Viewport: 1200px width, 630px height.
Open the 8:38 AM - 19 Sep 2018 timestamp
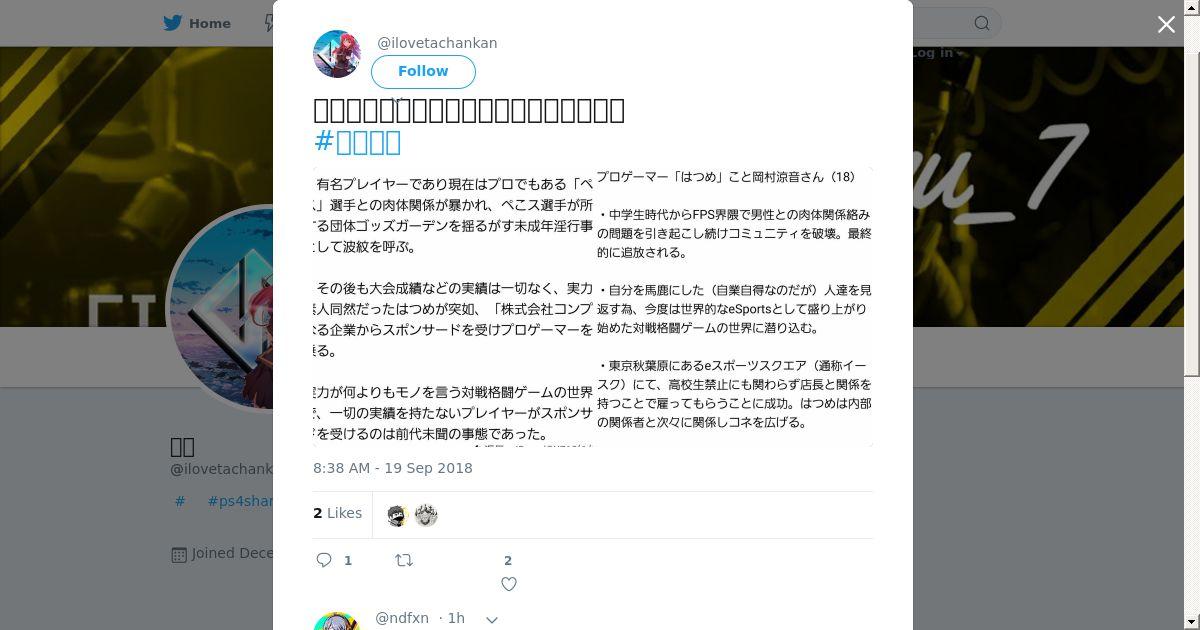(393, 468)
